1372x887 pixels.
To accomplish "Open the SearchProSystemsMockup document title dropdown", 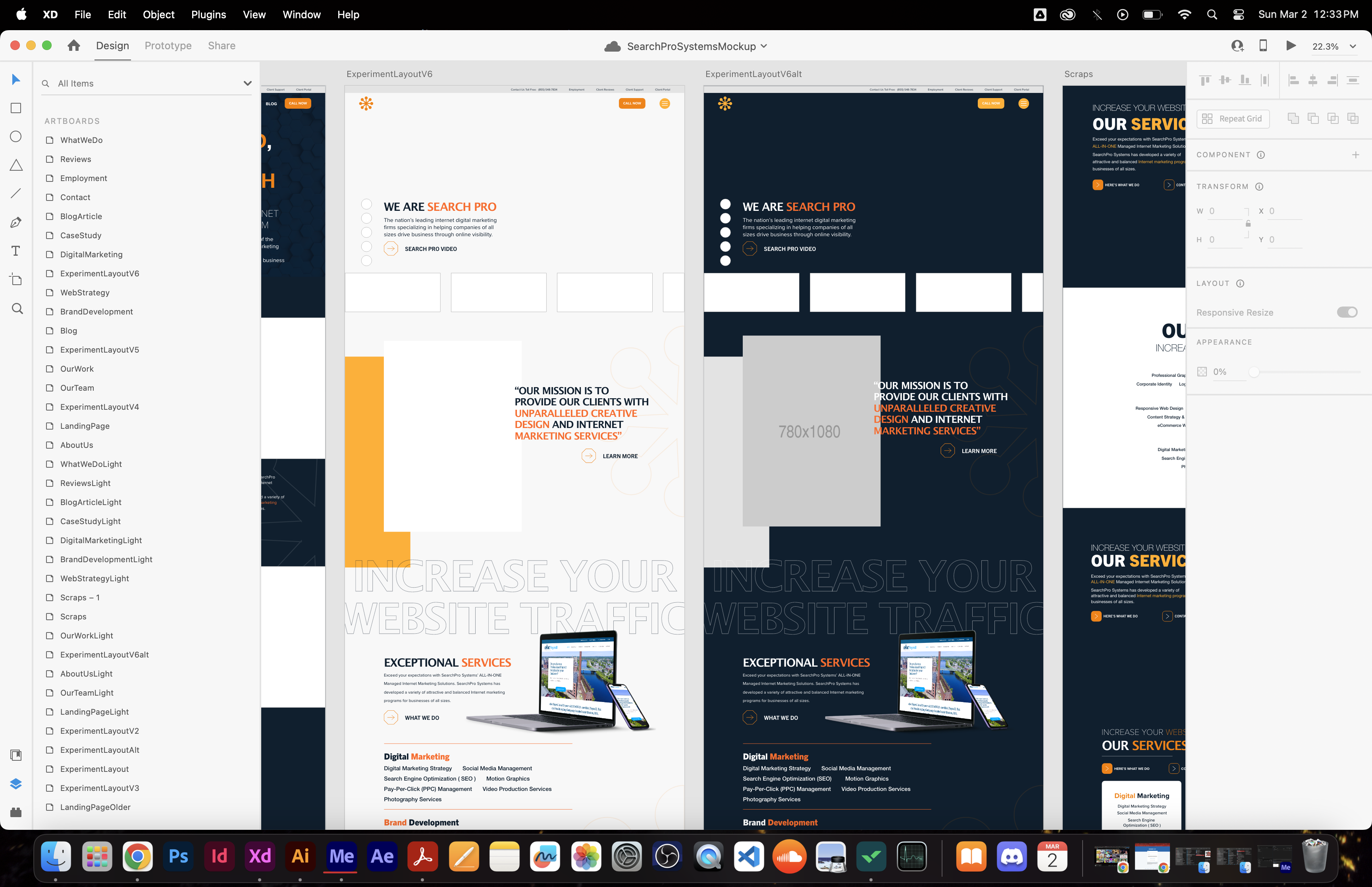I will point(763,46).
